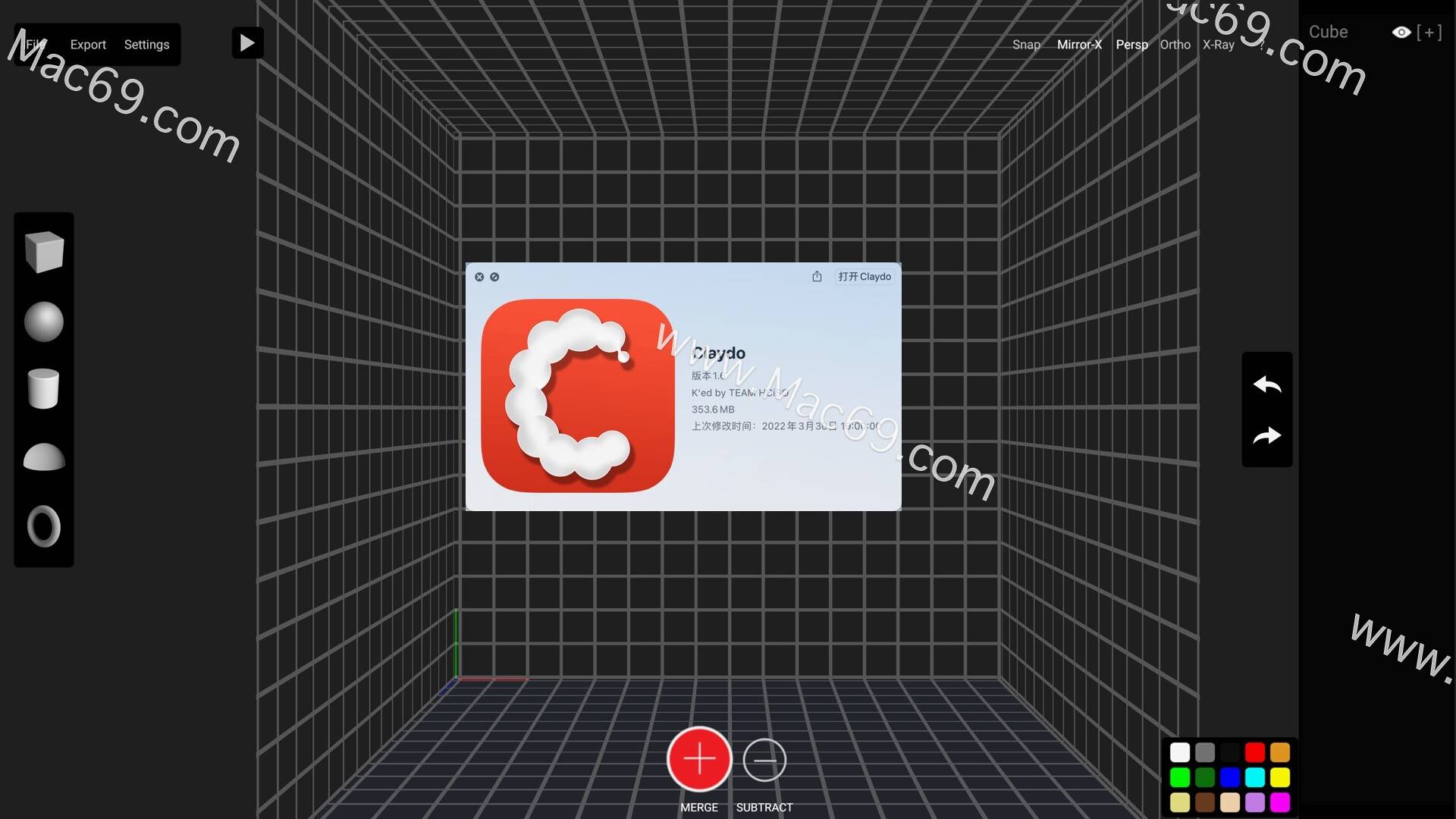
Task: Toggle Mirror-X symmetry mode
Action: click(x=1079, y=44)
